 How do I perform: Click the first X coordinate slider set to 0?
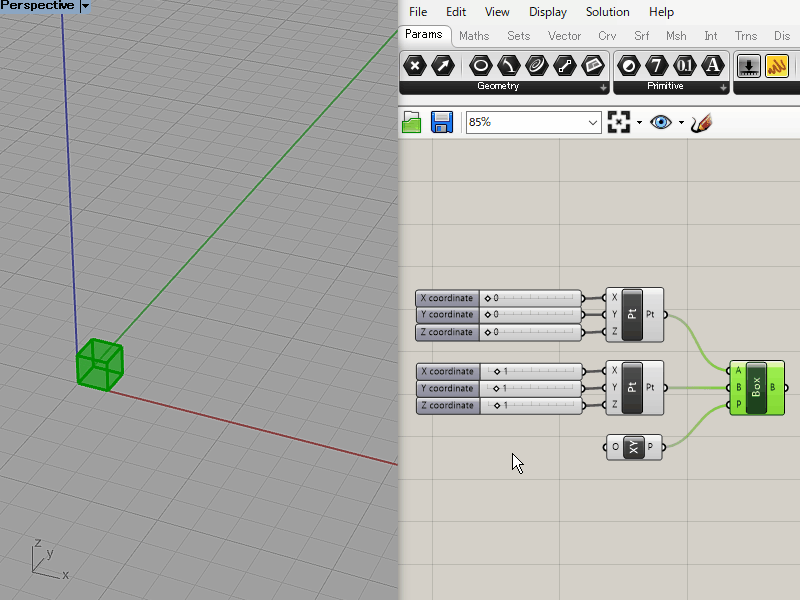[x=530, y=298]
